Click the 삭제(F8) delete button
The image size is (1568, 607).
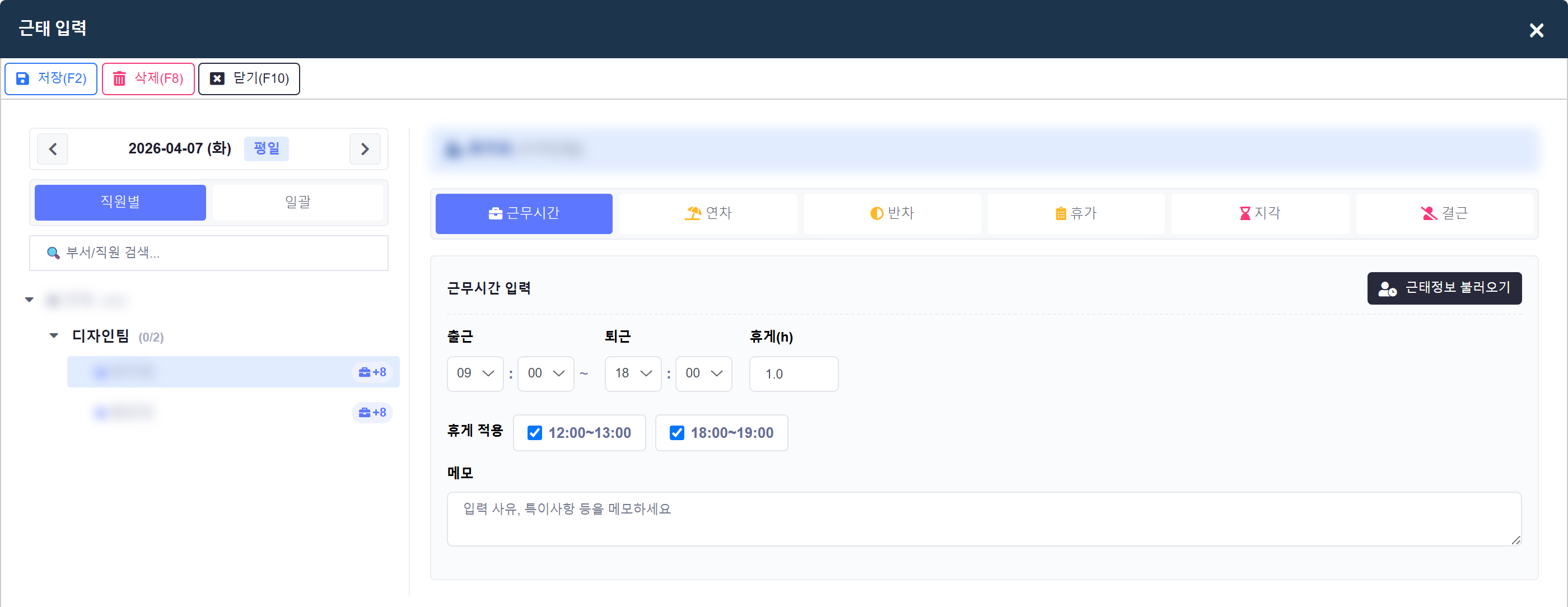(148, 78)
